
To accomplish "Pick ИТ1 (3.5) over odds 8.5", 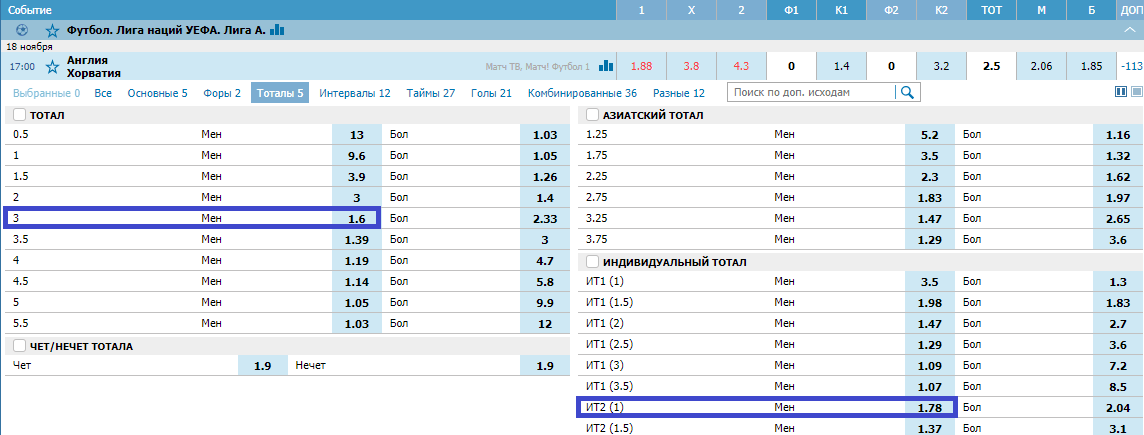I will pyautogui.click(x=1118, y=386).
